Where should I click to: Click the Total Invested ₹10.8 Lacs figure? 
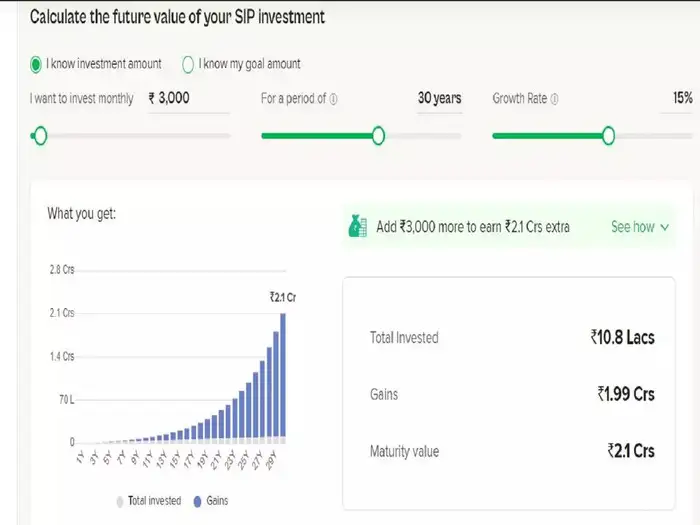(622, 338)
